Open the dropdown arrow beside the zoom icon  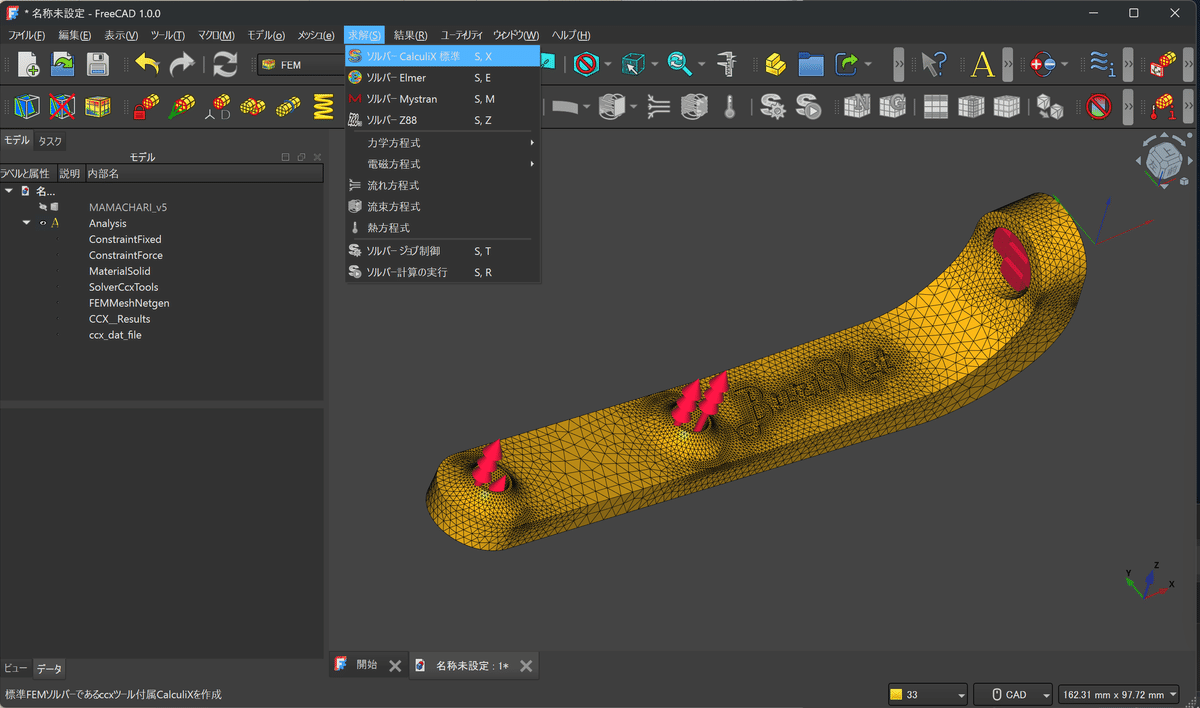tap(701, 65)
